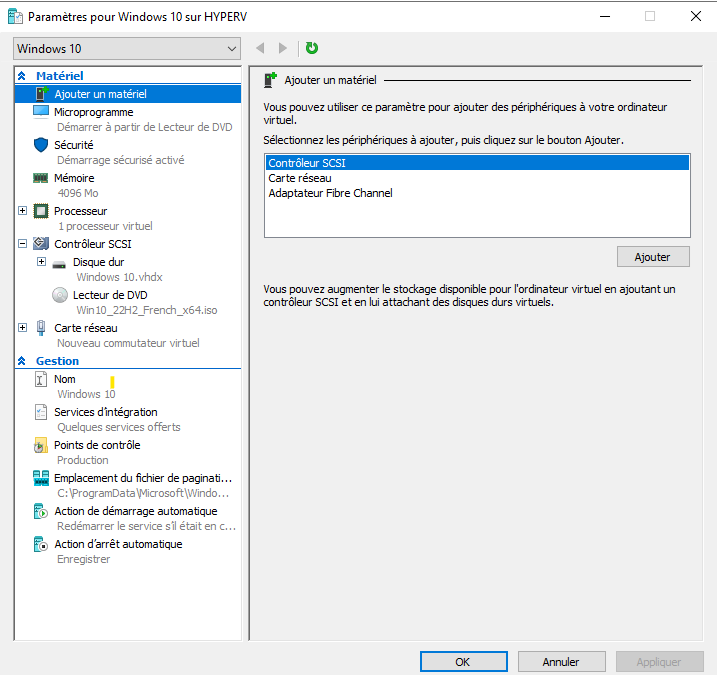Select Carte réseau in device list
717x675 pixels.
(x=300, y=178)
